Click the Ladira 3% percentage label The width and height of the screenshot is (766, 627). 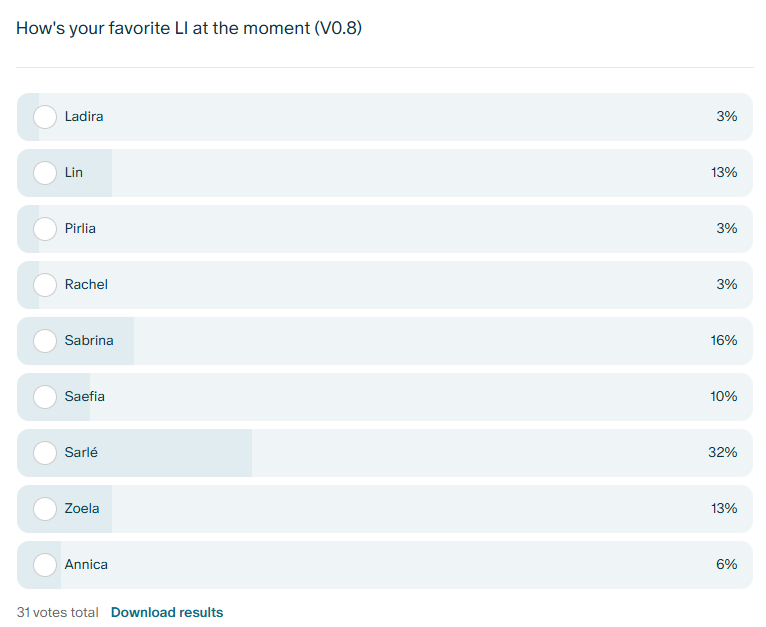727,116
